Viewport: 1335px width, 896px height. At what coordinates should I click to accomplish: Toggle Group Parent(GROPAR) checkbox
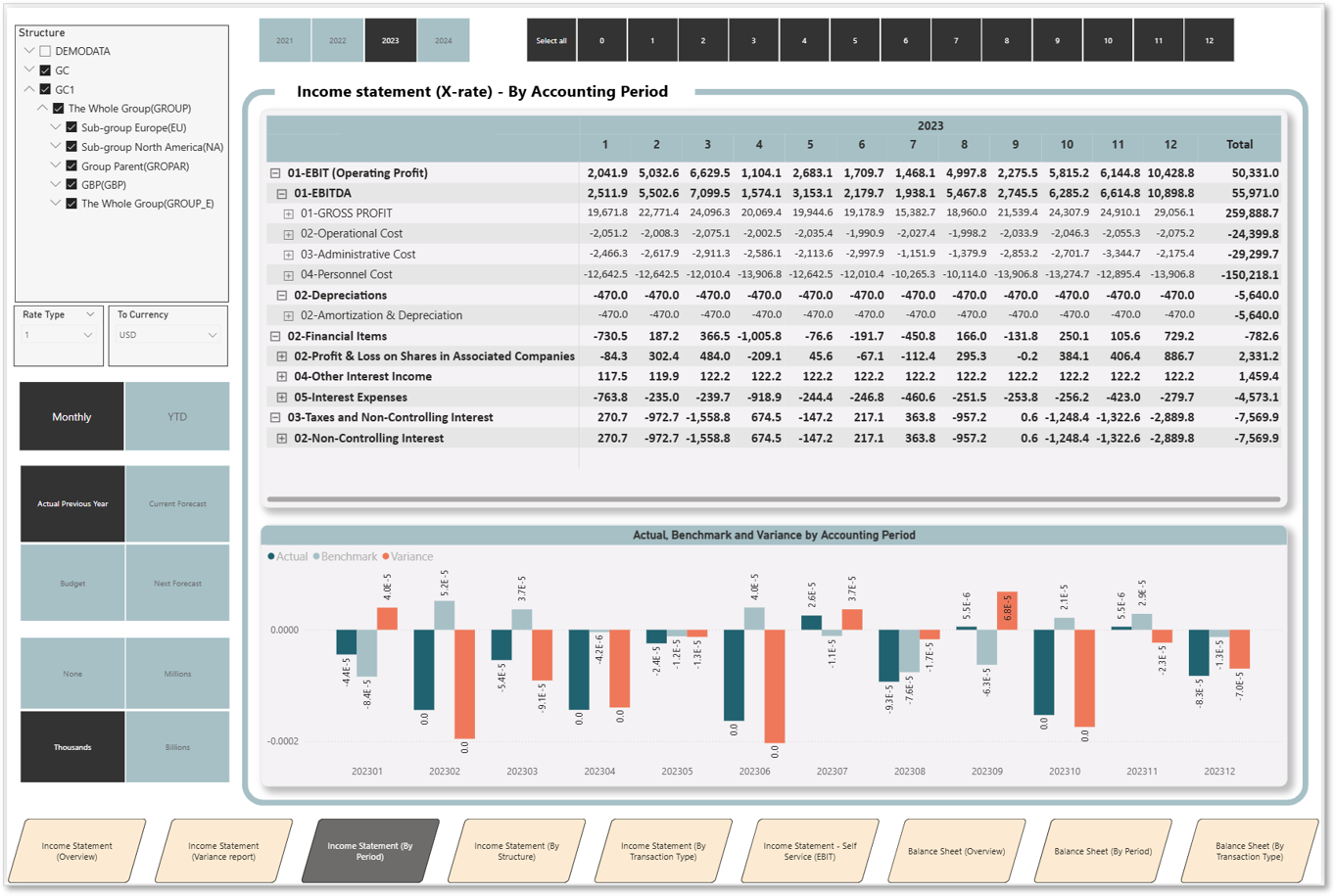(x=72, y=165)
